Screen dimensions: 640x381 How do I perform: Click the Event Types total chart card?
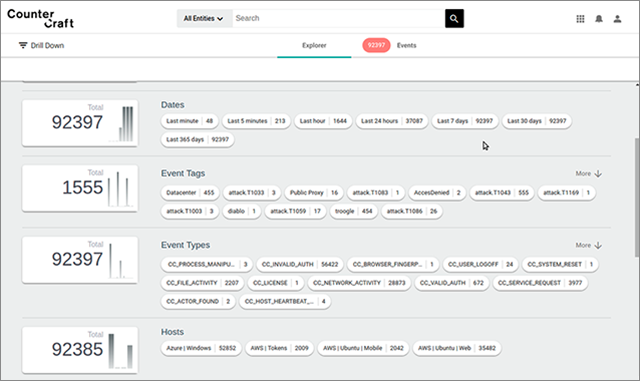pyautogui.click(x=80, y=260)
